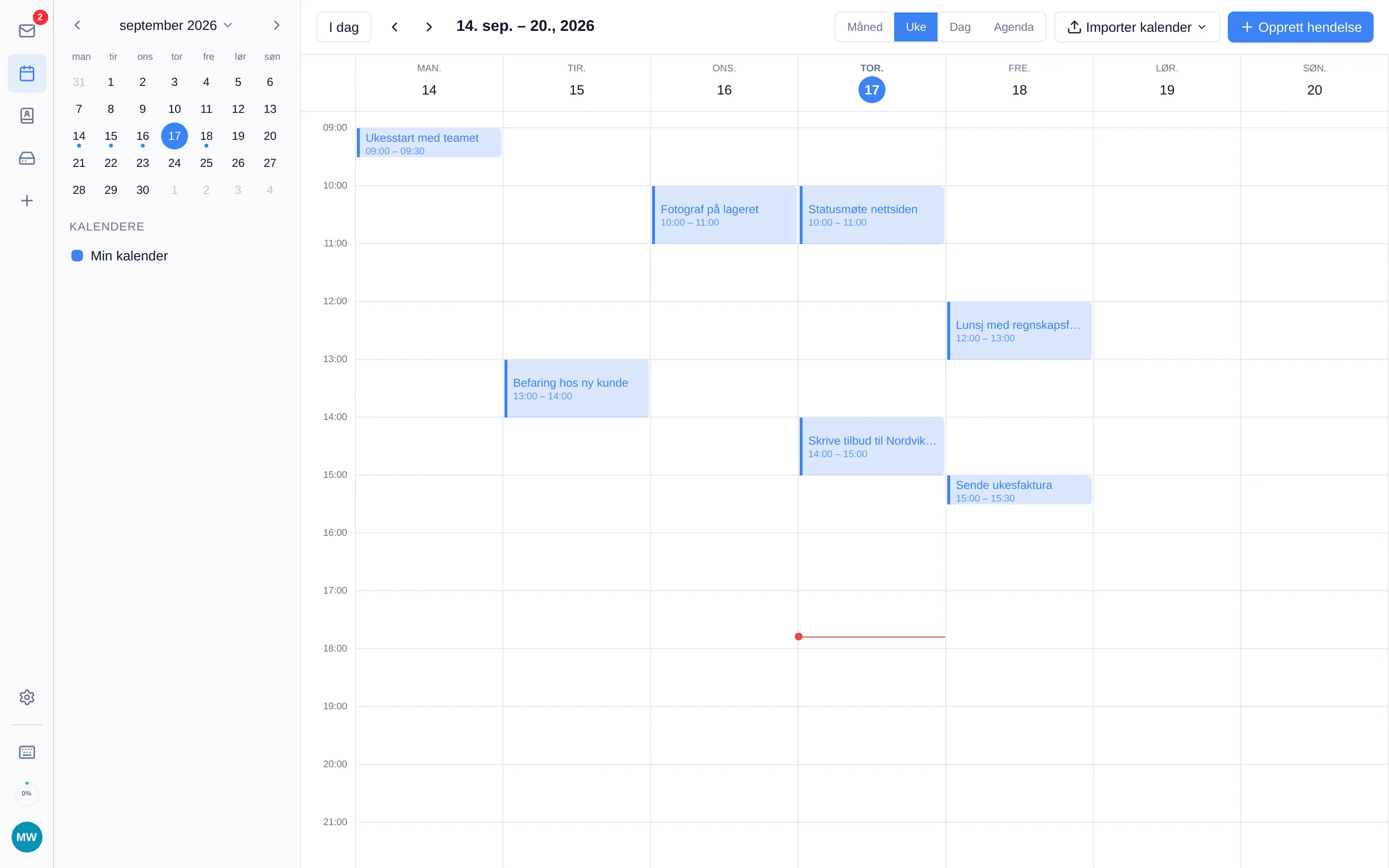
Task: Open Lunsj med regnskapsf… event
Action: [1020, 331]
